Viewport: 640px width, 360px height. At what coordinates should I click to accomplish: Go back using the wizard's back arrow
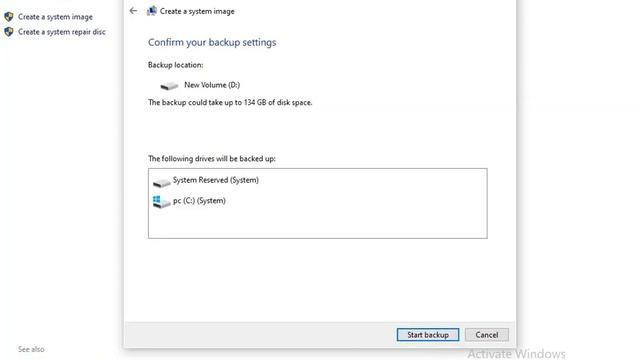[x=133, y=11]
